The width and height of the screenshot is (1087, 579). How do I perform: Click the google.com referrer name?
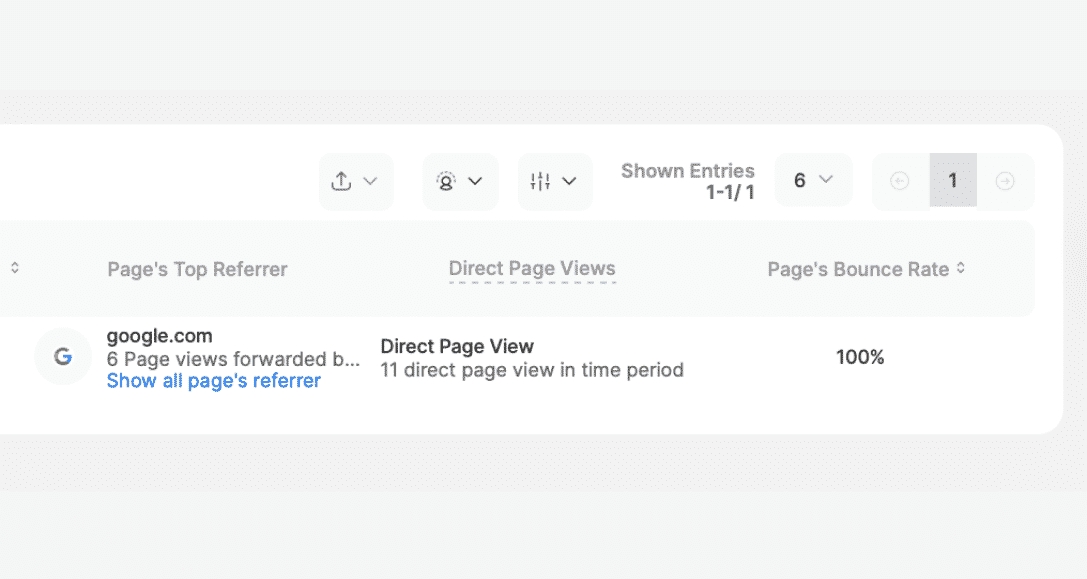pos(159,336)
